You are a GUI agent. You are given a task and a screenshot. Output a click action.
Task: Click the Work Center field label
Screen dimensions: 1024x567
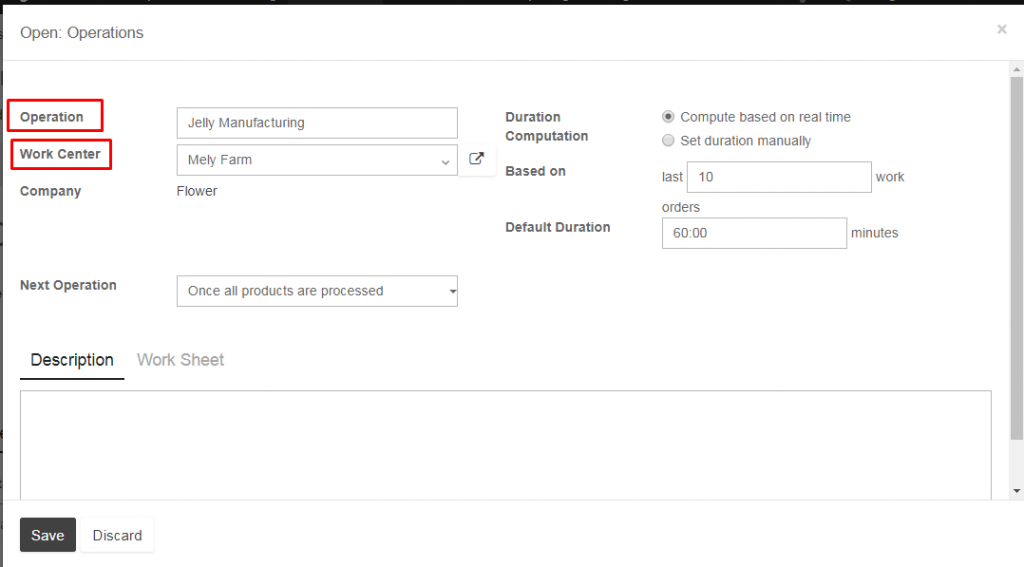click(60, 154)
